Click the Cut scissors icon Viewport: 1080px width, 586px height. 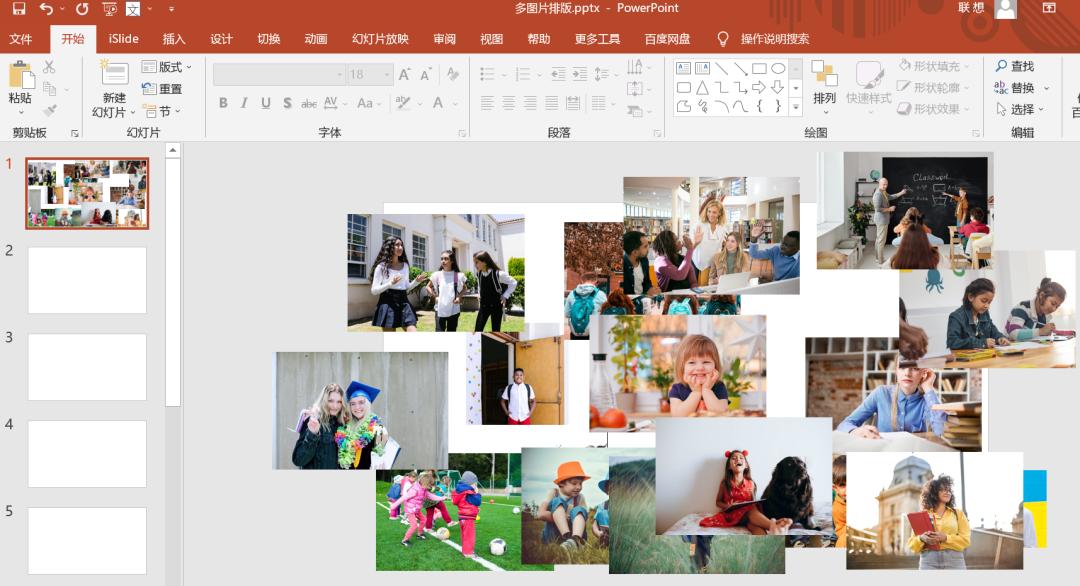click(49, 67)
